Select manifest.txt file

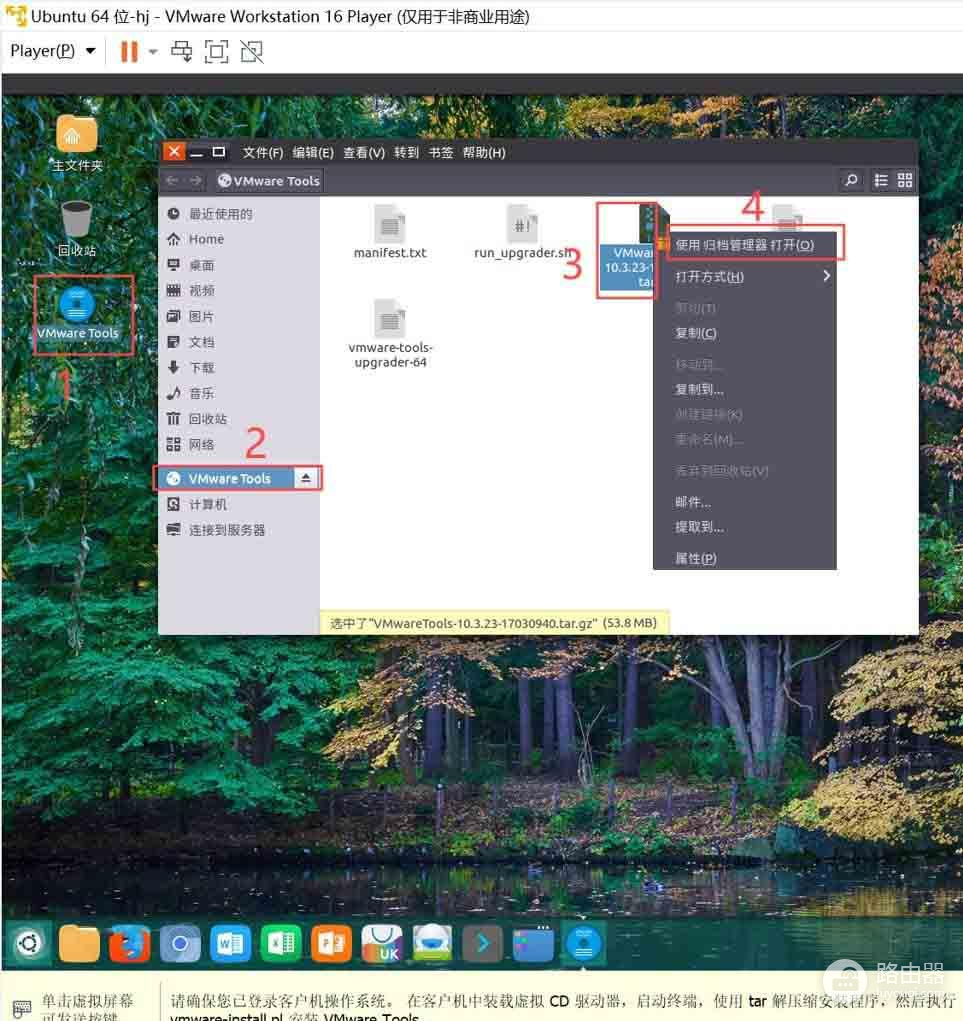[x=390, y=232]
